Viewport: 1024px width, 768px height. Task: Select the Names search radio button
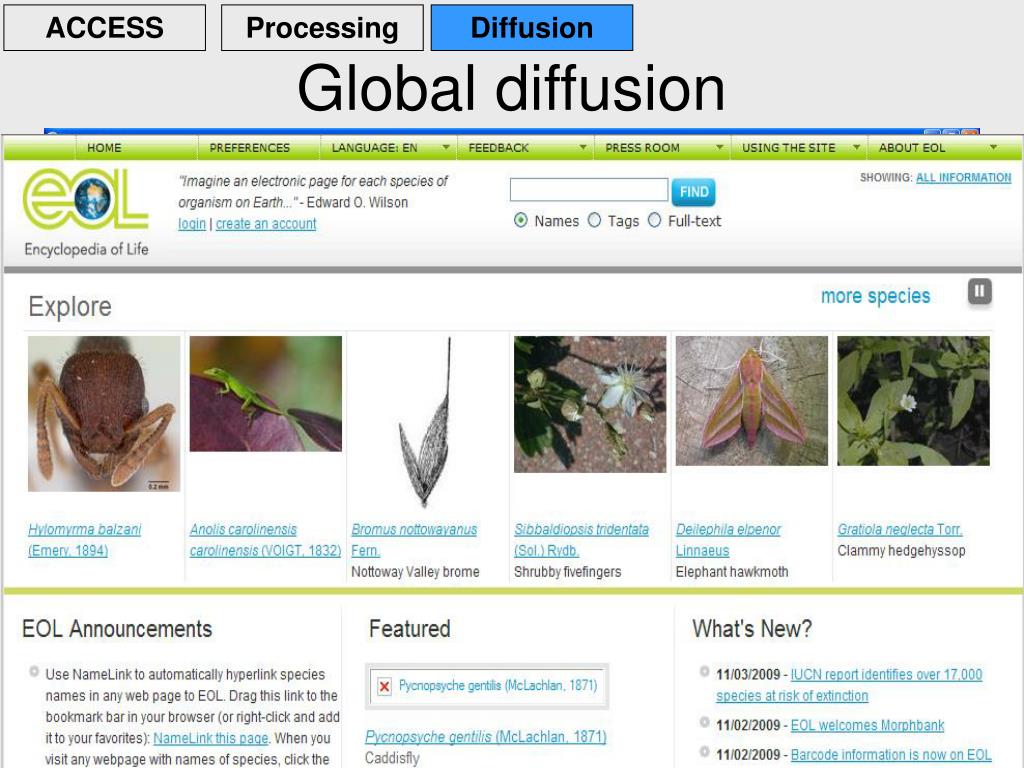[520, 221]
